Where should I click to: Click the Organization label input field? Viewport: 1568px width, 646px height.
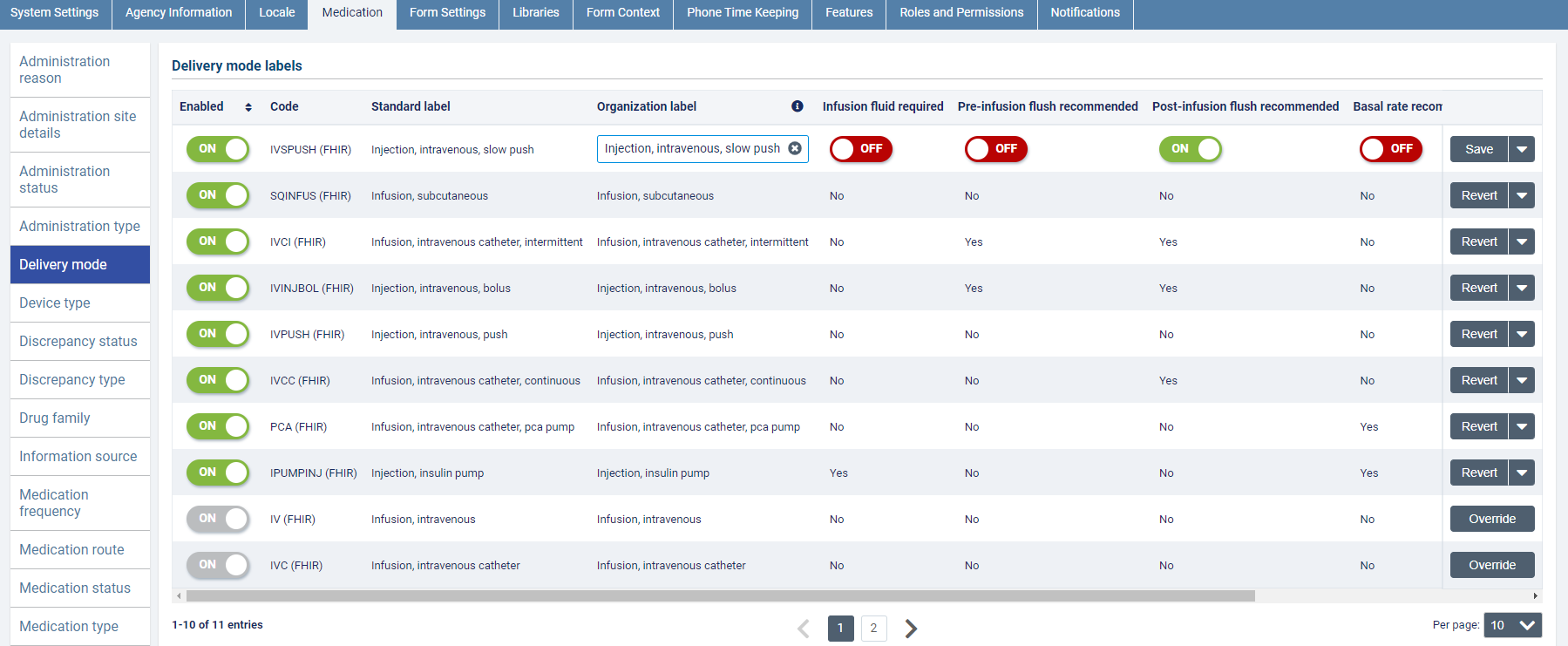point(692,149)
